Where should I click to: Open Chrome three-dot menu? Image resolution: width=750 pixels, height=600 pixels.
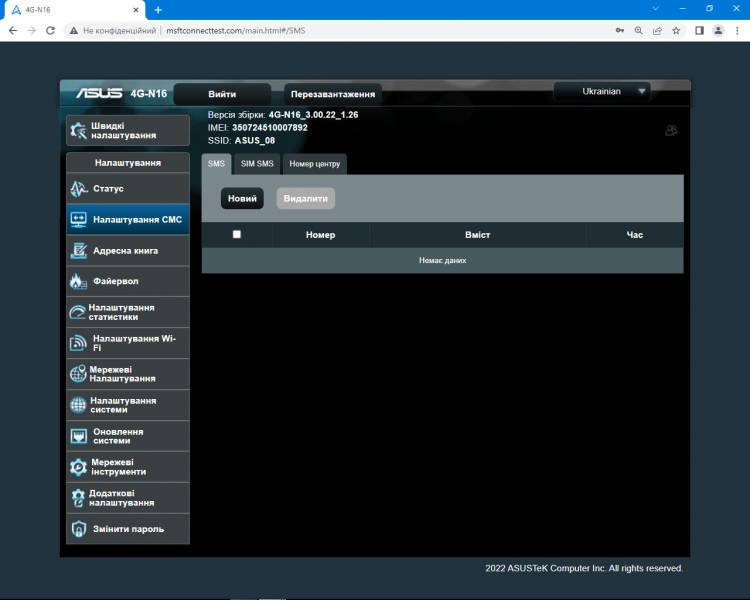(x=737, y=31)
